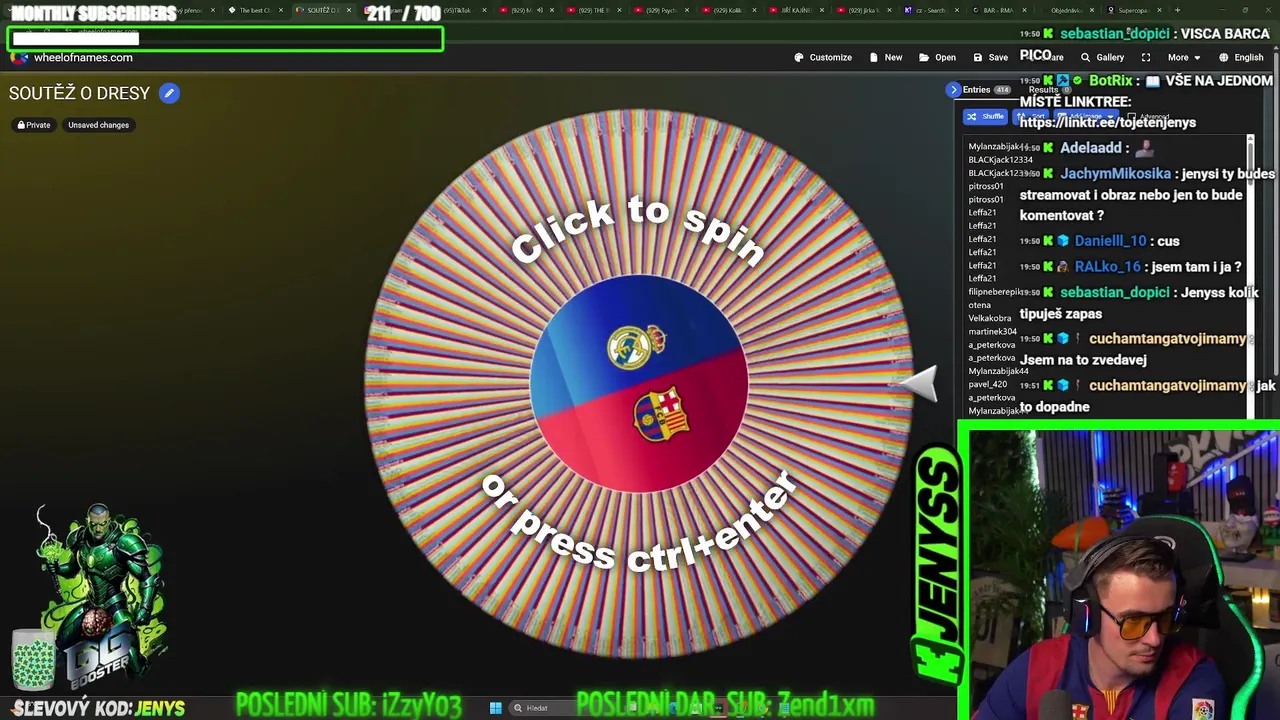Click the wheel to spin it

tap(639, 383)
